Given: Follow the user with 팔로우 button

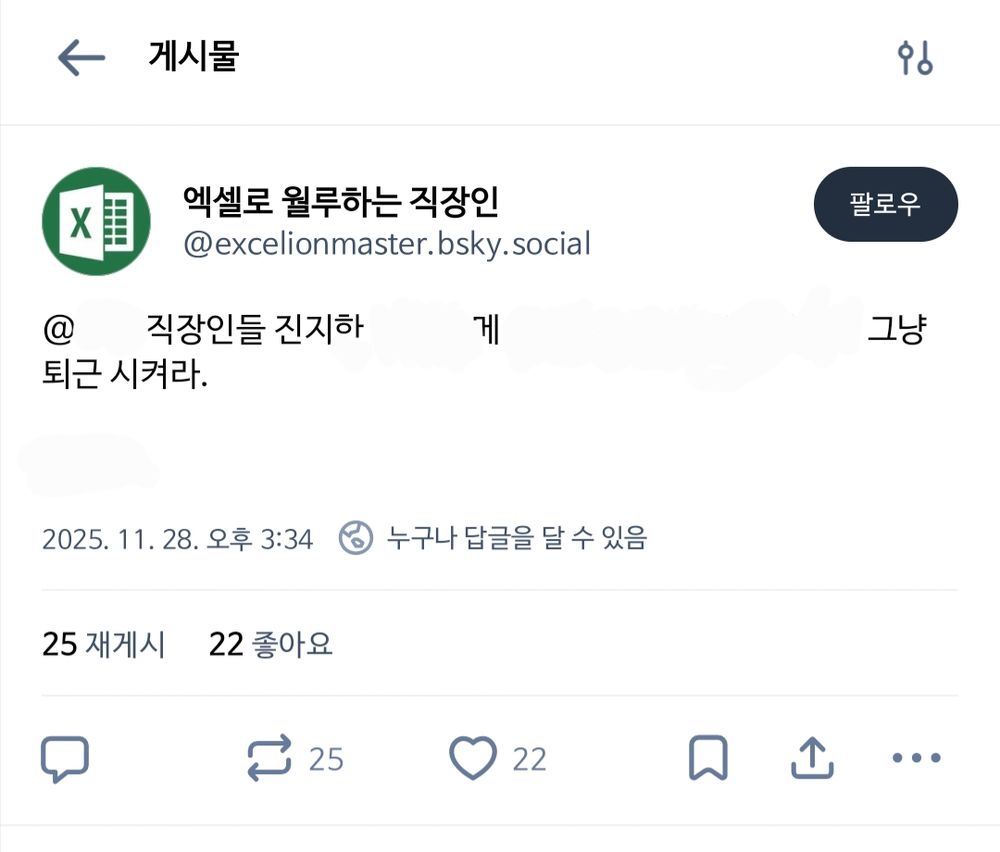Looking at the screenshot, I should [x=885, y=204].
